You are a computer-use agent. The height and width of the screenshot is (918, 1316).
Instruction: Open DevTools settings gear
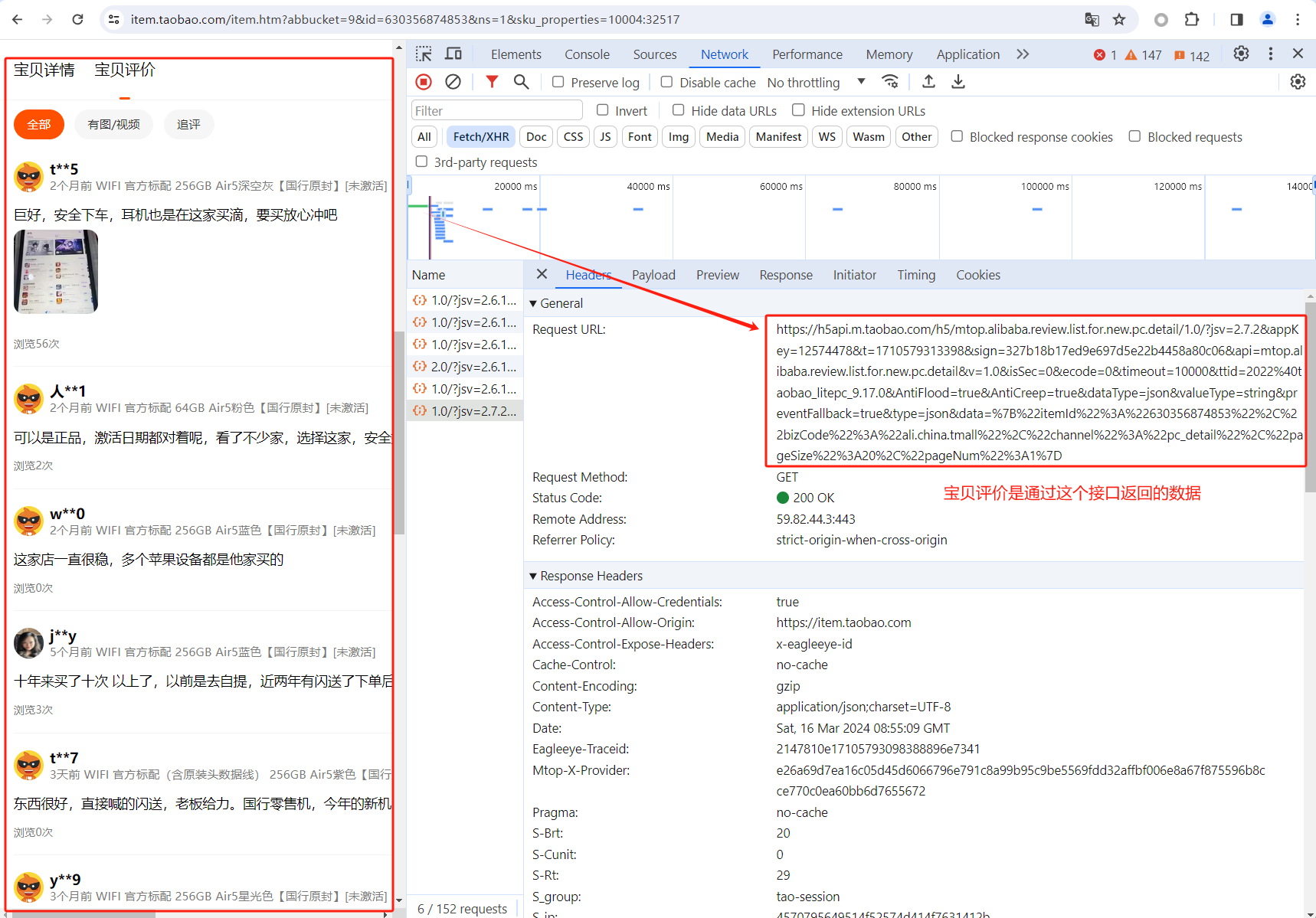coord(1241,54)
